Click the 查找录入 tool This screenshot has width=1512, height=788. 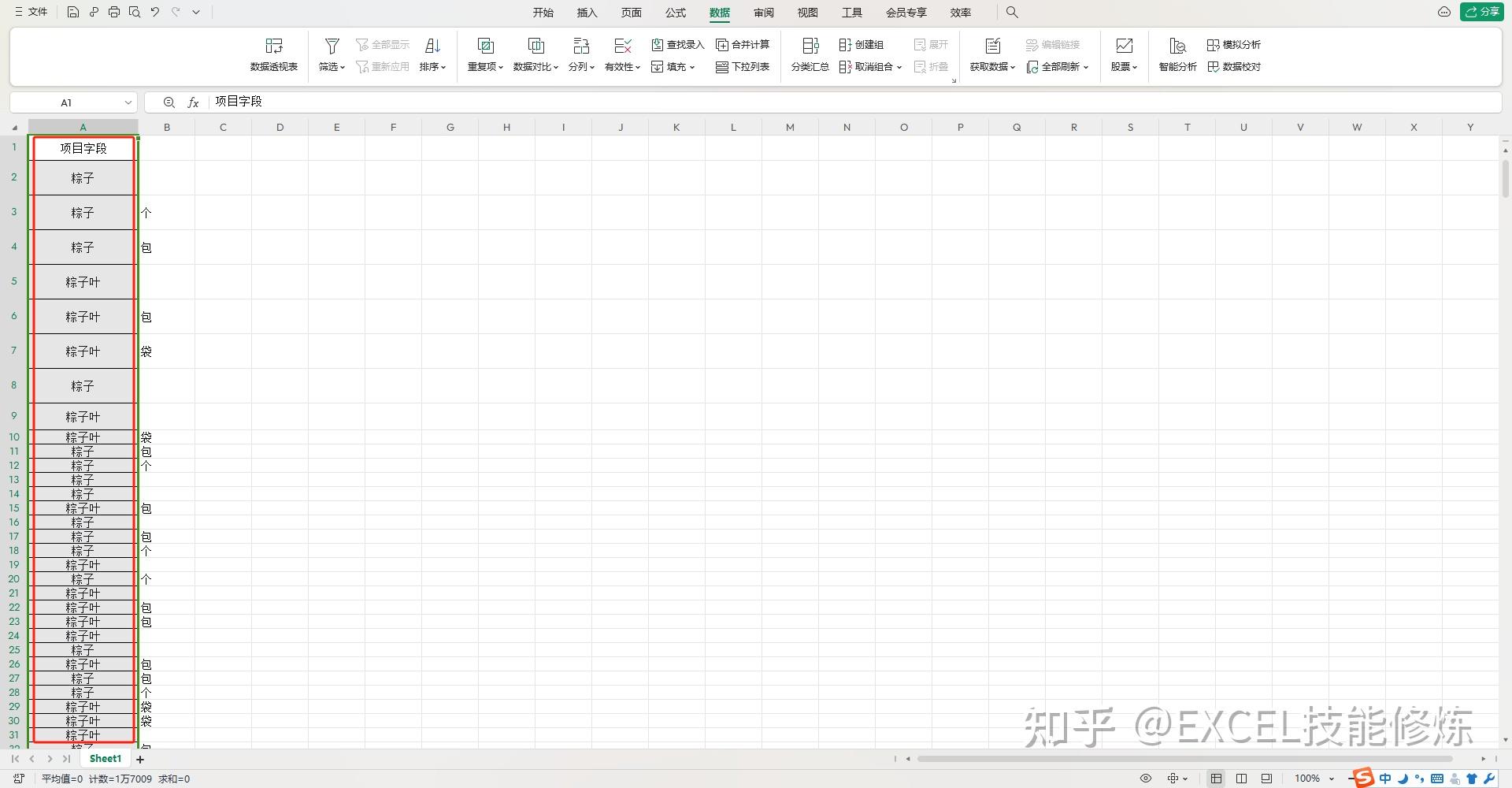pos(677,45)
